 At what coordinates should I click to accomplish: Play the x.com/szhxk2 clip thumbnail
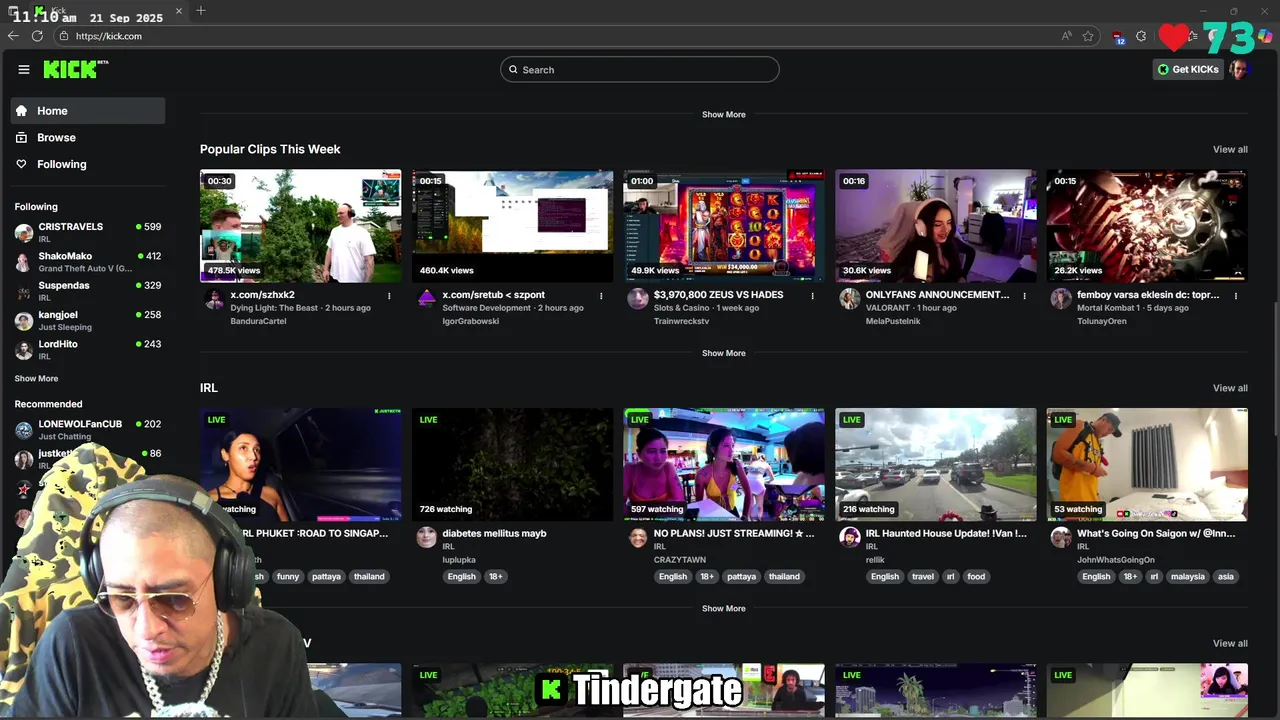coord(300,225)
